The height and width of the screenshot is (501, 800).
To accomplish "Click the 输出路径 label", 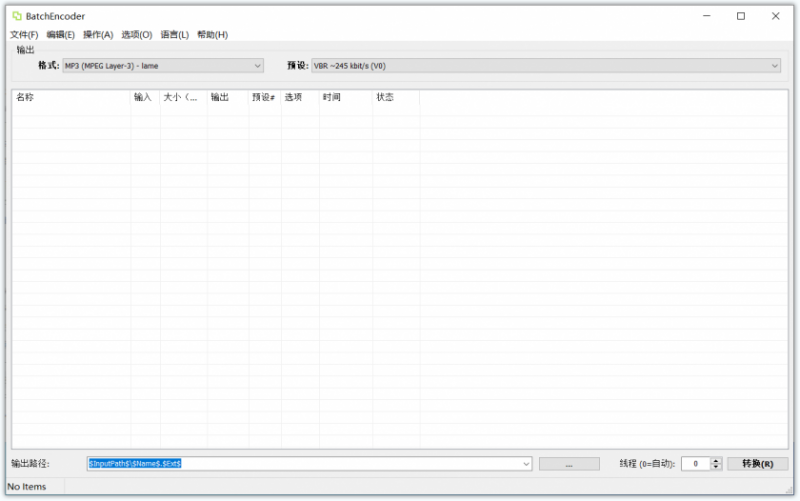I will point(30,464).
